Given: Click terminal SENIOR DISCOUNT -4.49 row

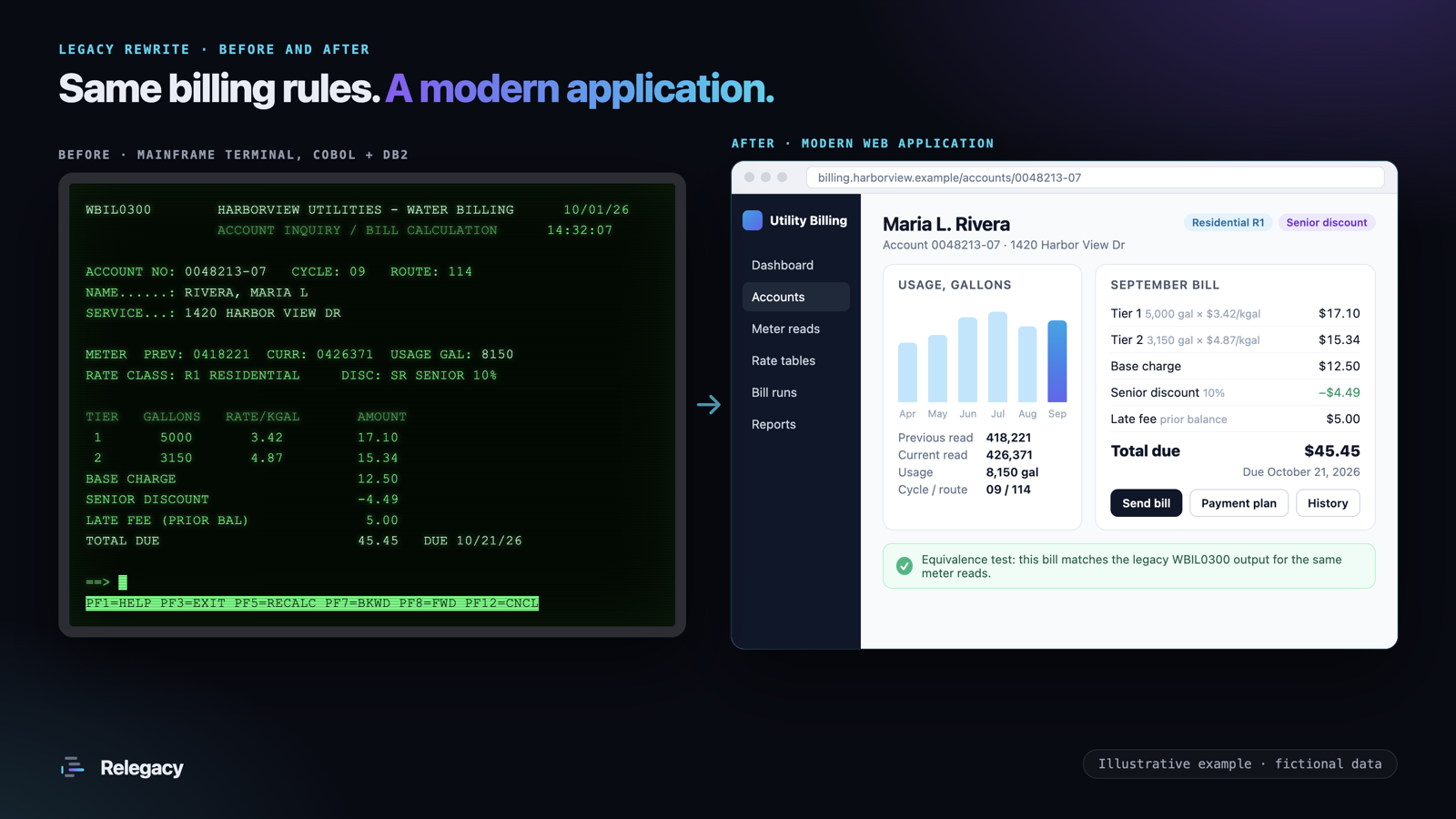Looking at the screenshot, I should (x=242, y=500).
